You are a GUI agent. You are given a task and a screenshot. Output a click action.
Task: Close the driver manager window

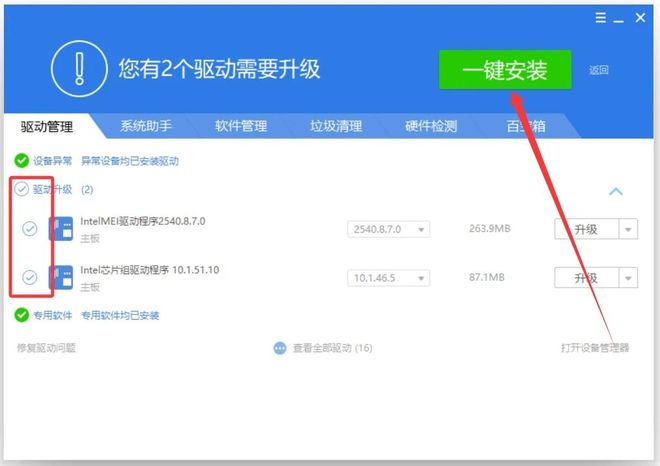(640, 18)
